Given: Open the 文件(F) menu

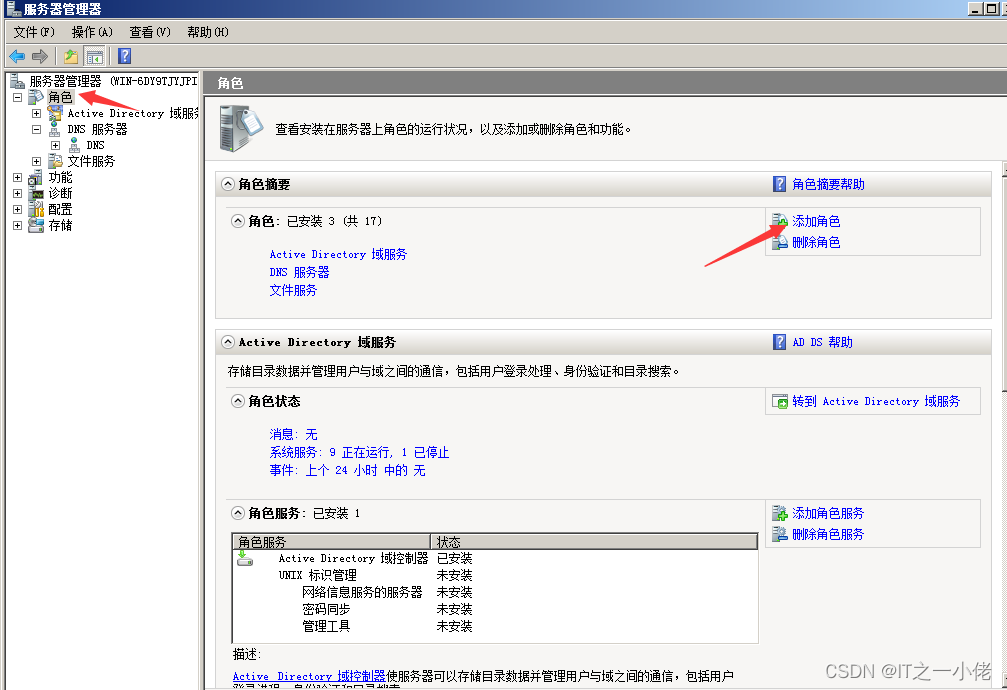Looking at the screenshot, I should pyautogui.click(x=34, y=32).
